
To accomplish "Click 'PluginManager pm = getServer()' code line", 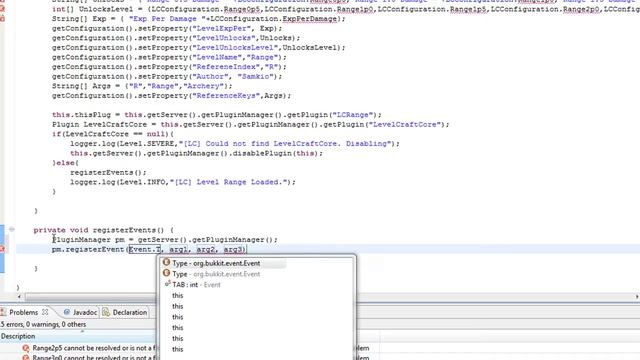I will (x=165, y=240).
